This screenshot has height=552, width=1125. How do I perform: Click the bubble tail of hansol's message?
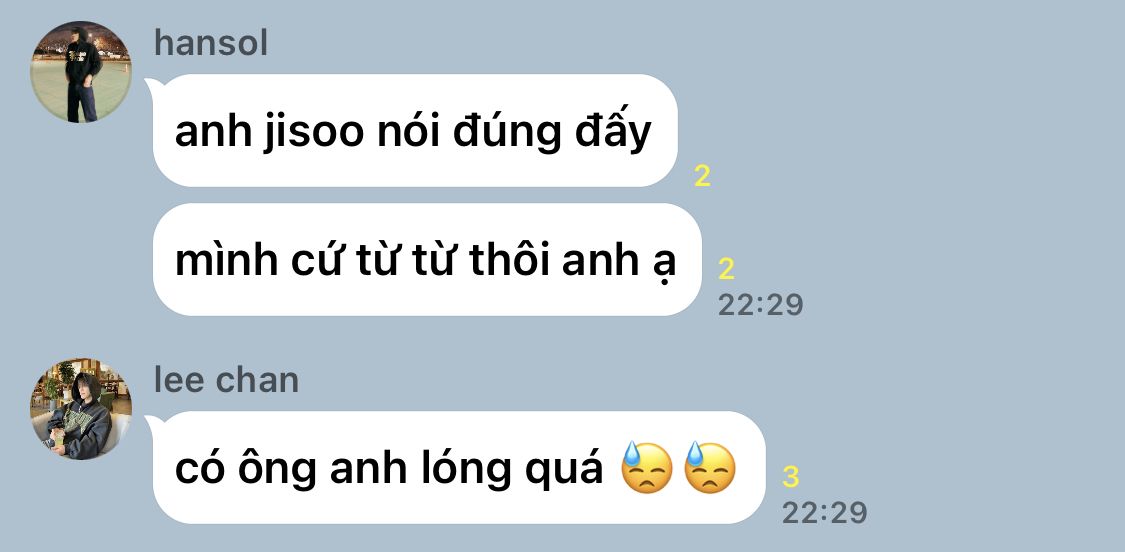[x=151, y=87]
